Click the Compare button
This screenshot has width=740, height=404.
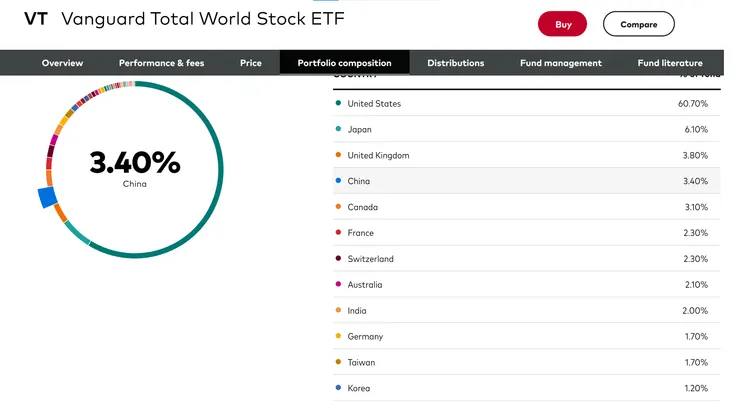[638, 24]
